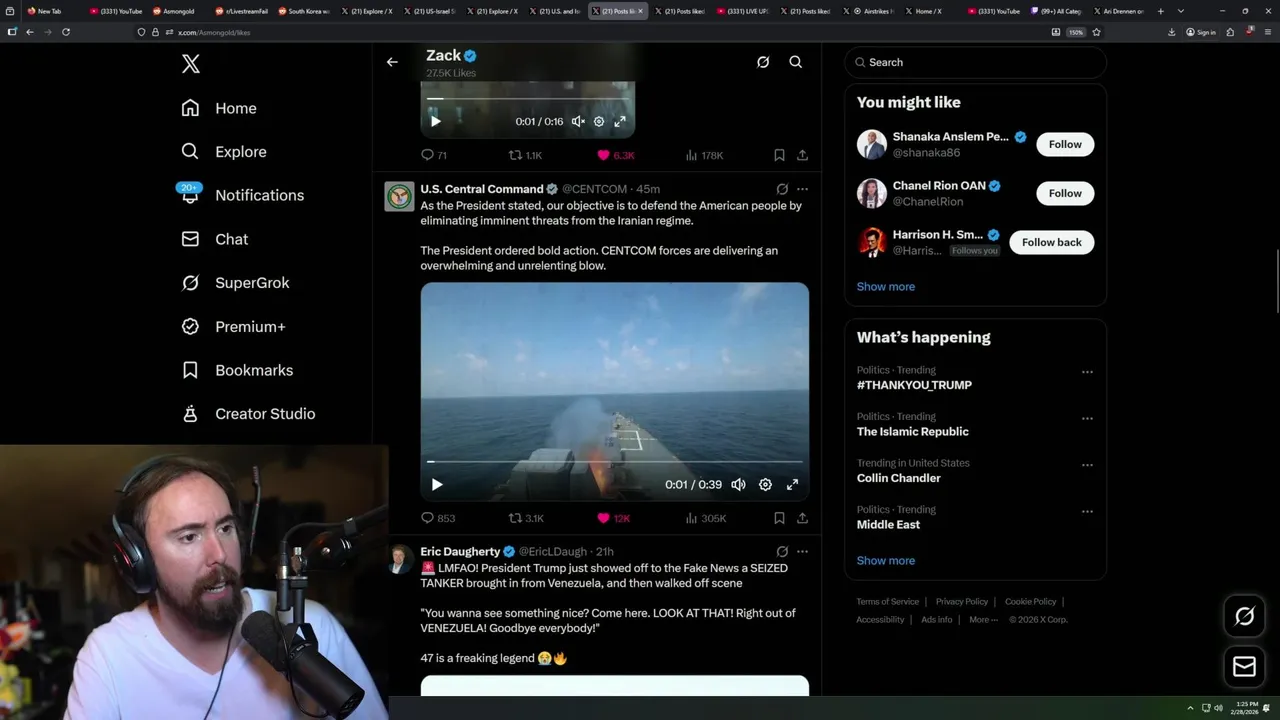
Task: View analytics showing 178K views
Action: pos(704,155)
